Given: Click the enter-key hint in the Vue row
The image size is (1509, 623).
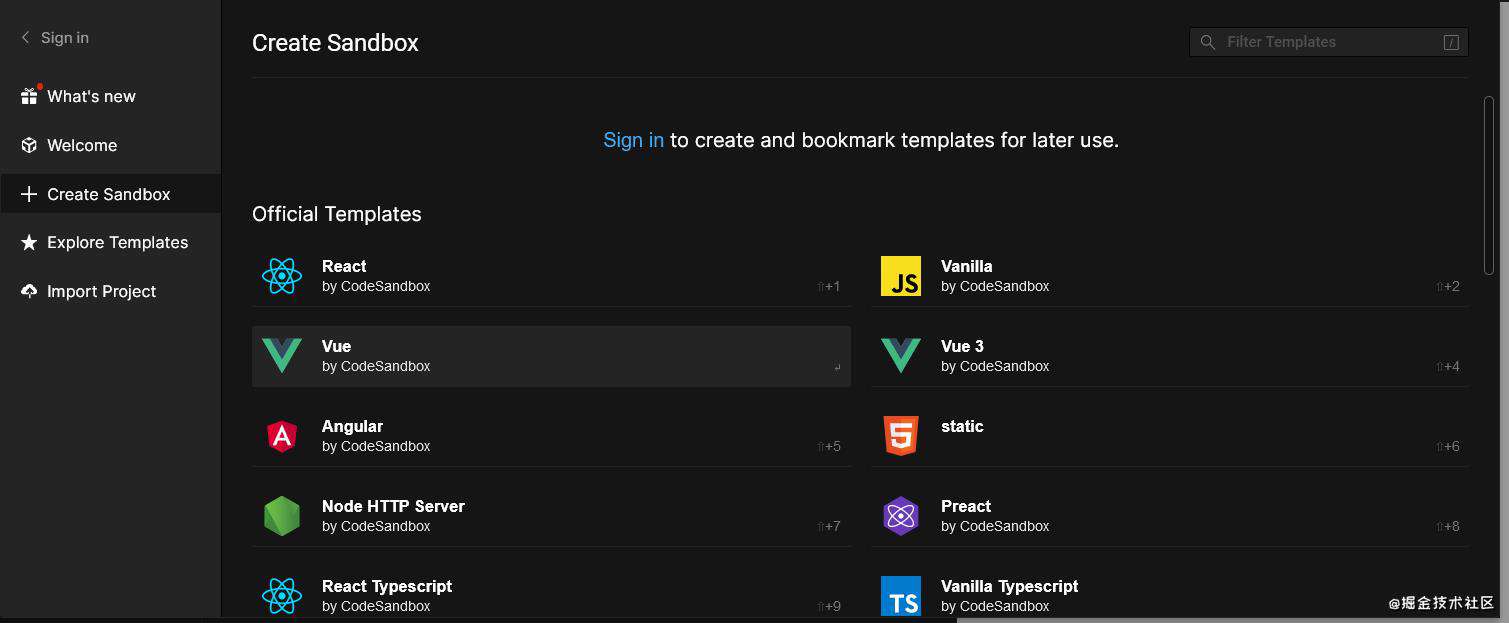Looking at the screenshot, I should pyautogui.click(x=837, y=367).
